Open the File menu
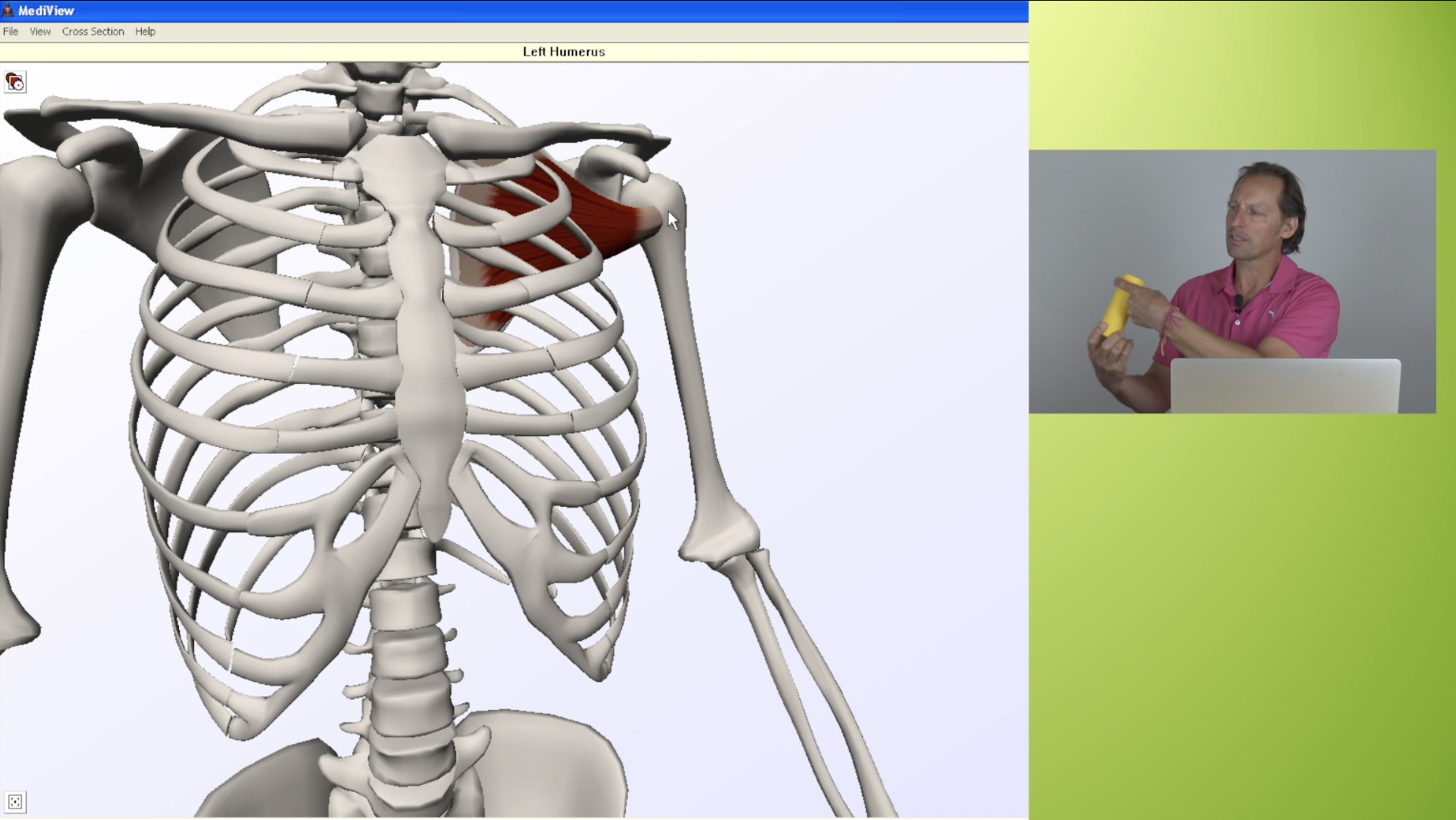 pos(10,31)
